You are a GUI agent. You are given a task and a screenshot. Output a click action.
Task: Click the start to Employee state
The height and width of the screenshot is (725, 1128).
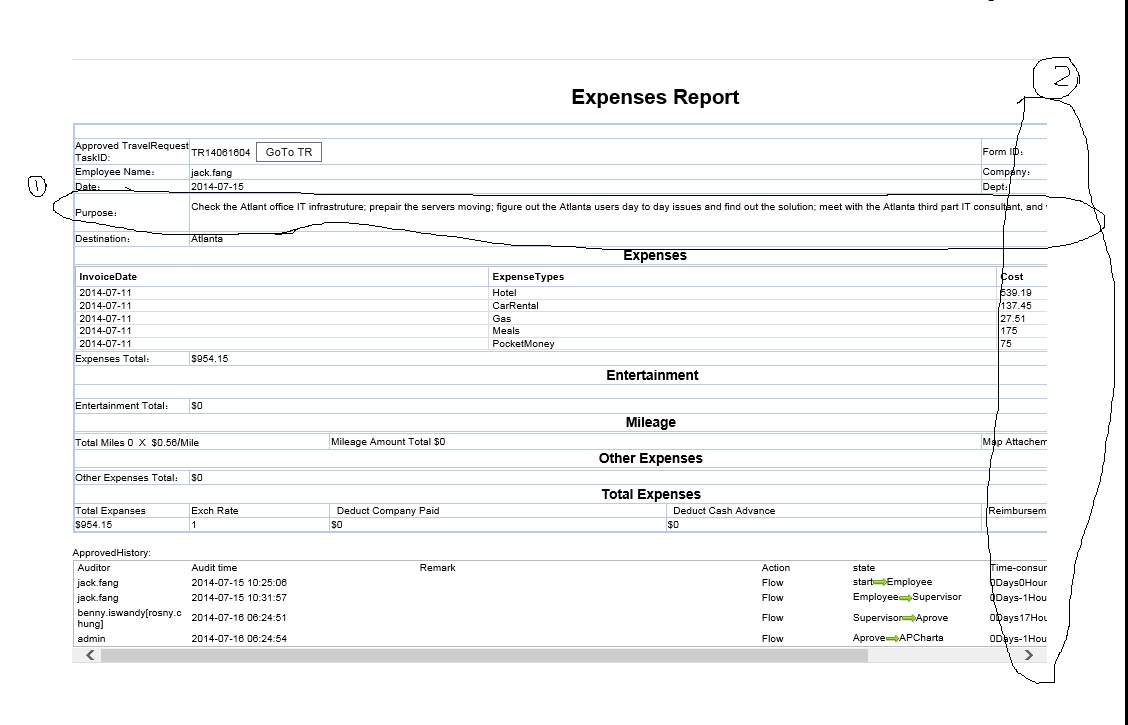(892, 582)
